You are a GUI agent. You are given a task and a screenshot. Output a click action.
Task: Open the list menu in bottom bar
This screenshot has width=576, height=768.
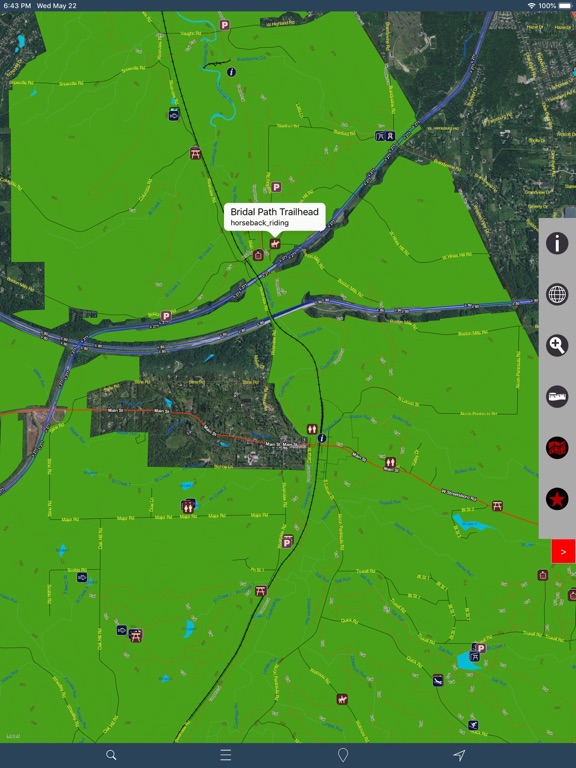(x=225, y=755)
